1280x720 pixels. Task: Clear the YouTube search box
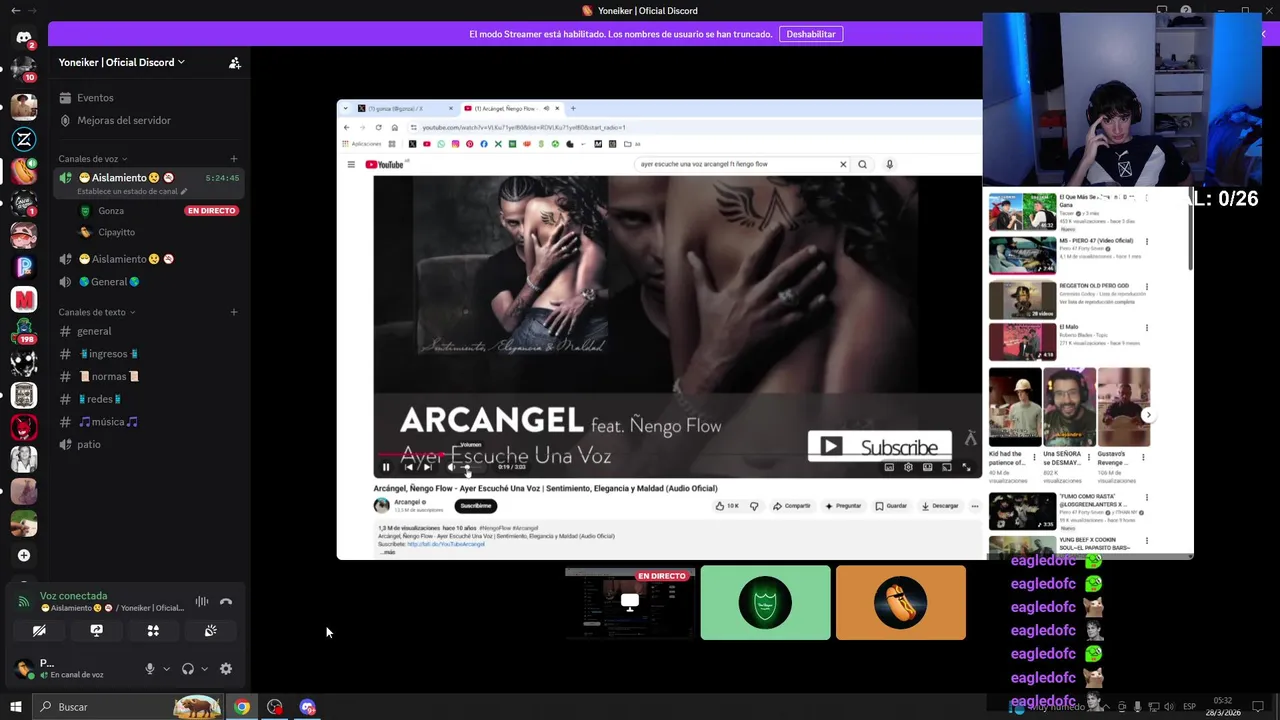pos(843,164)
